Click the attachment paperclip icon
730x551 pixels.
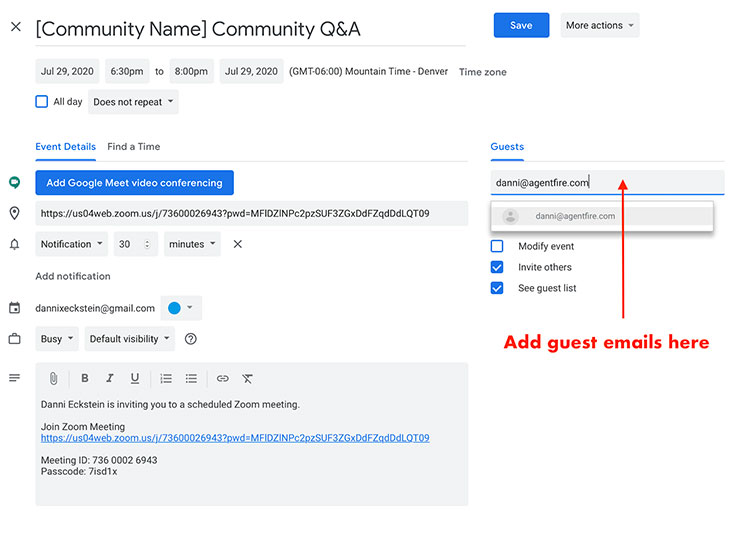53,379
